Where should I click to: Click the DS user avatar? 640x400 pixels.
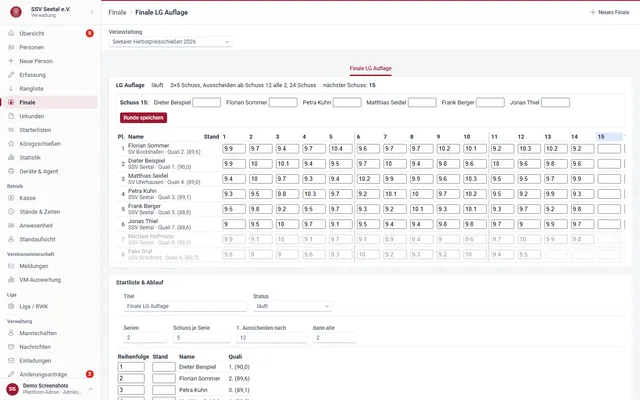click(x=12, y=389)
